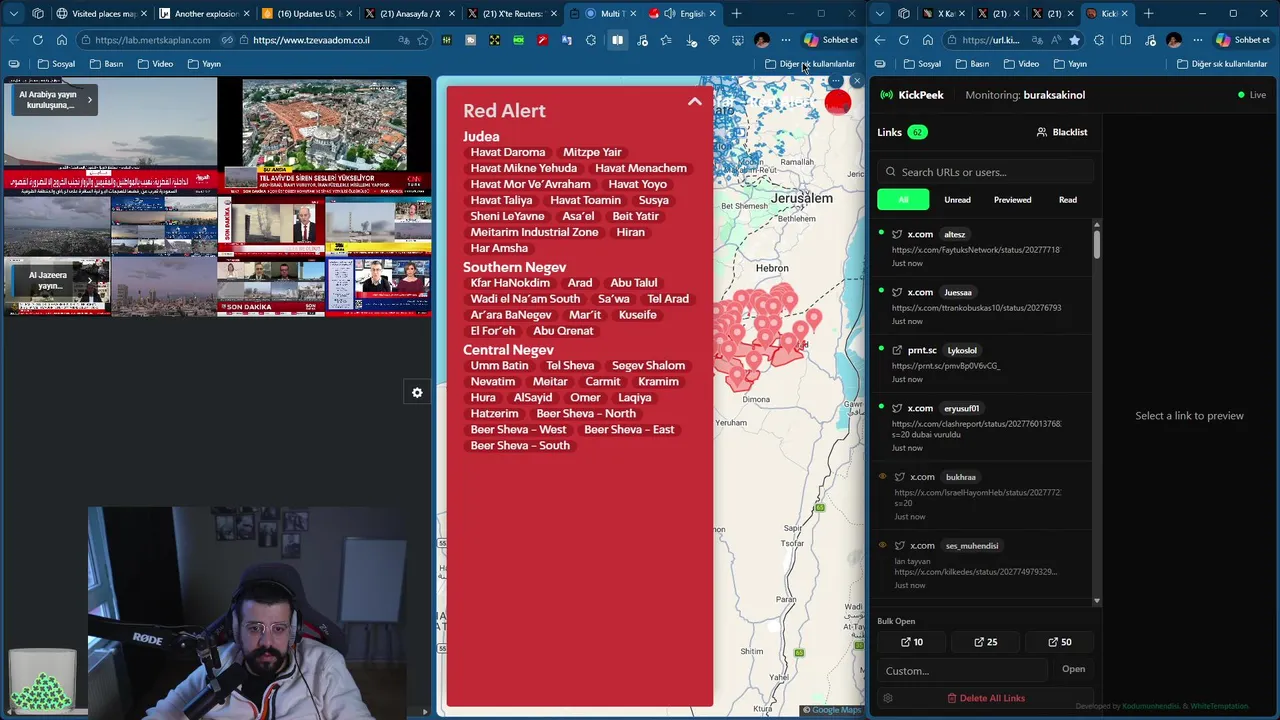Click the down arrow of links scrollbar

[1097, 601]
